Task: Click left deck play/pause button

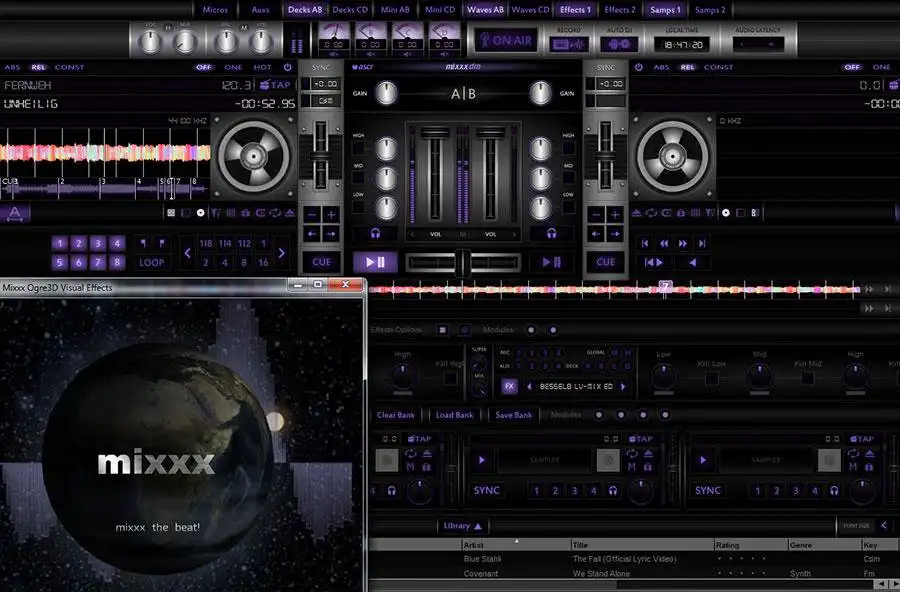Action: click(x=375, y=262)
